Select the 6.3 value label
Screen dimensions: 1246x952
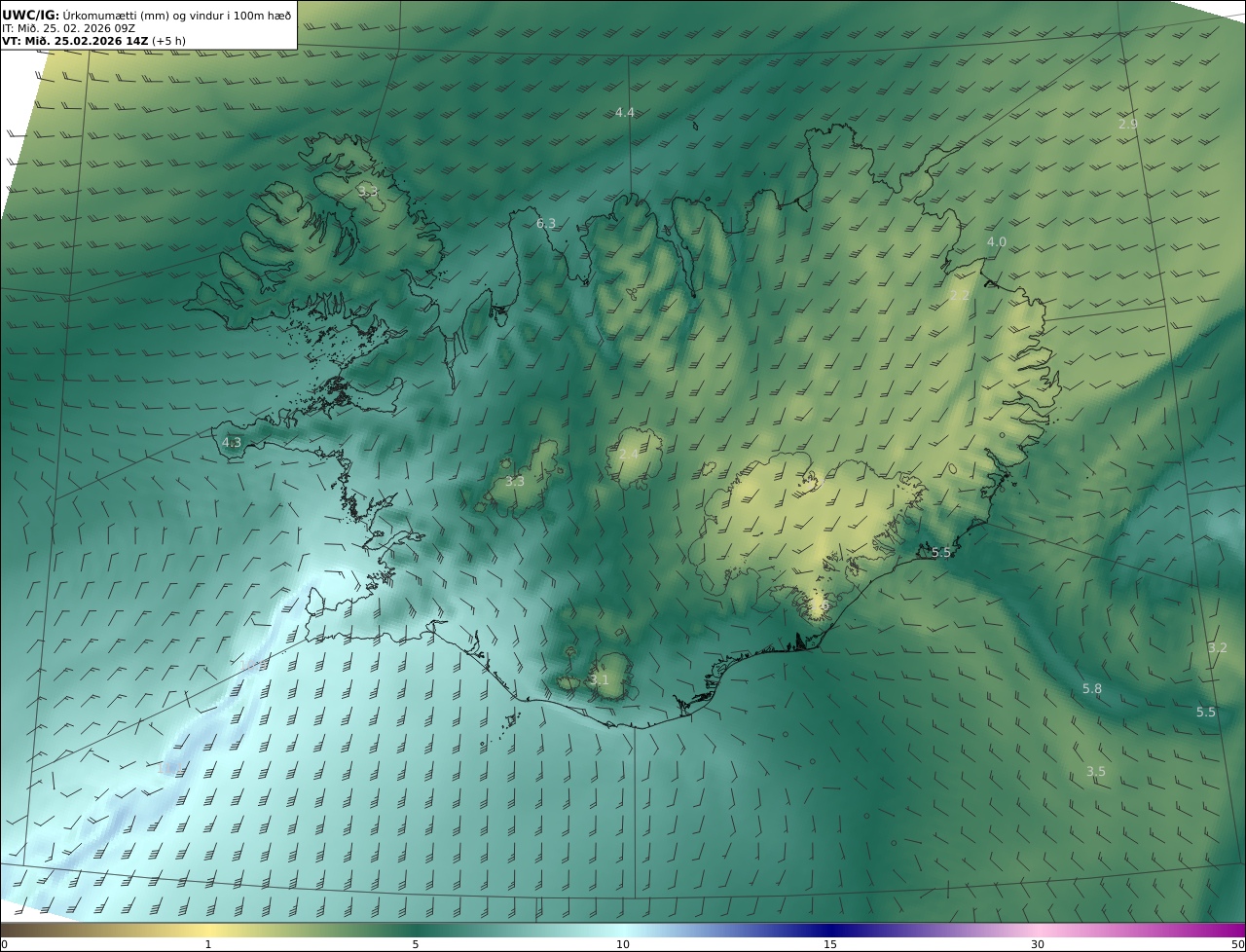(546, 224)
